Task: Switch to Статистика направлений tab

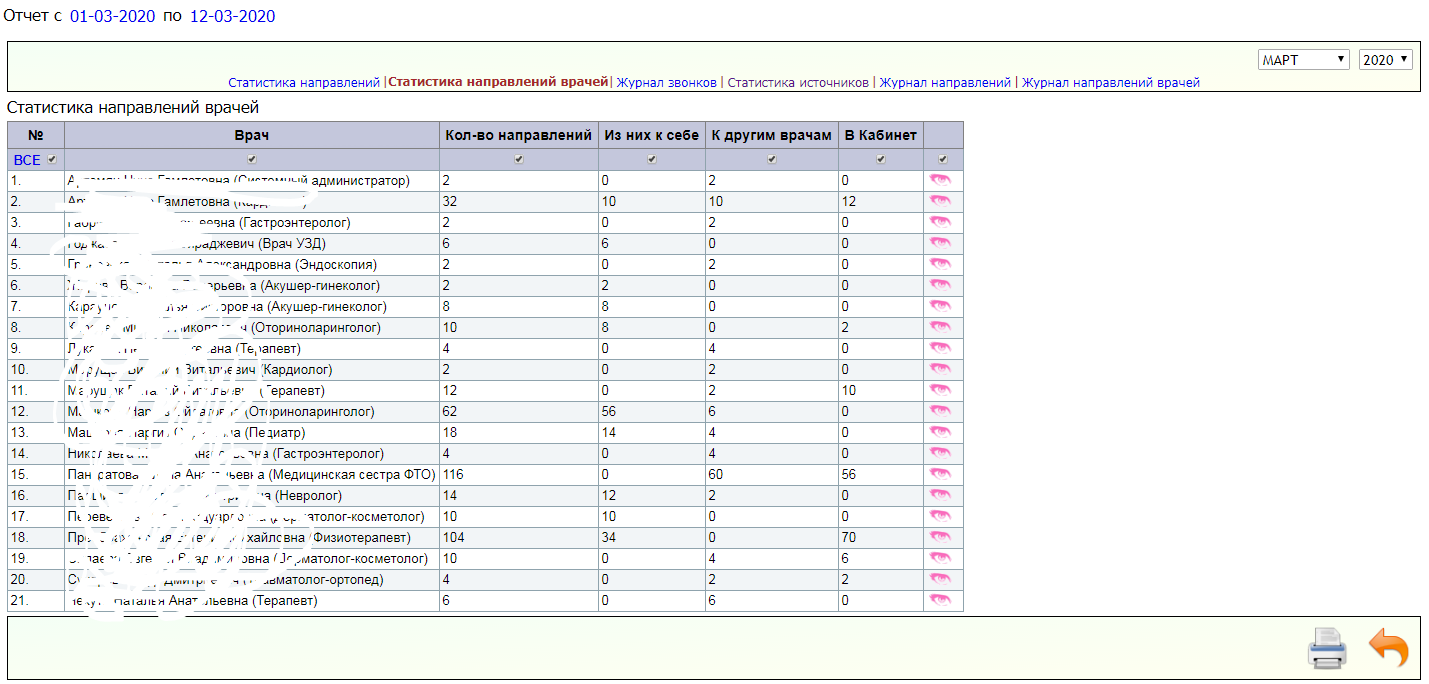Action: 304,83
